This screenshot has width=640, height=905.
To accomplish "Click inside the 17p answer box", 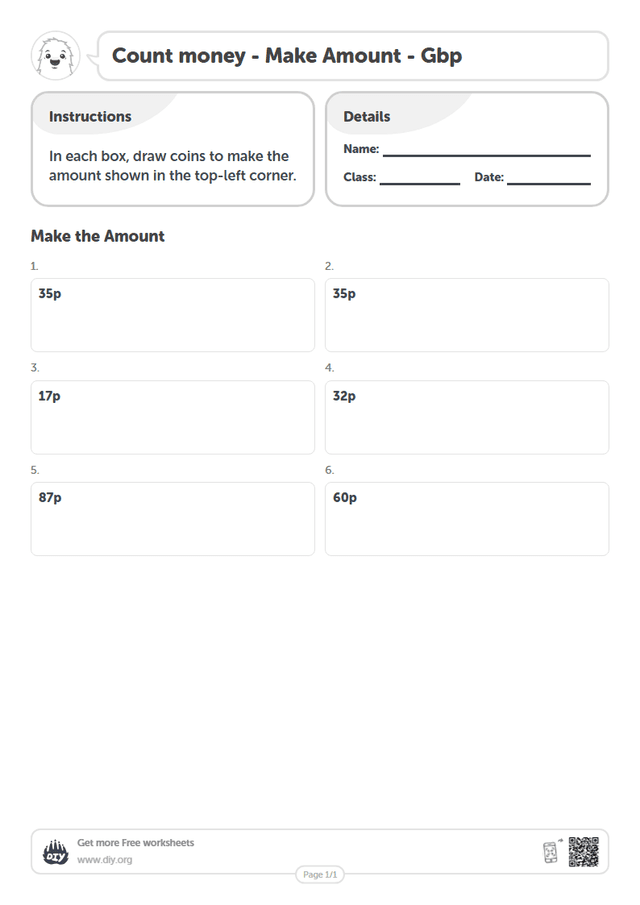I will click(x=173, y=417).
